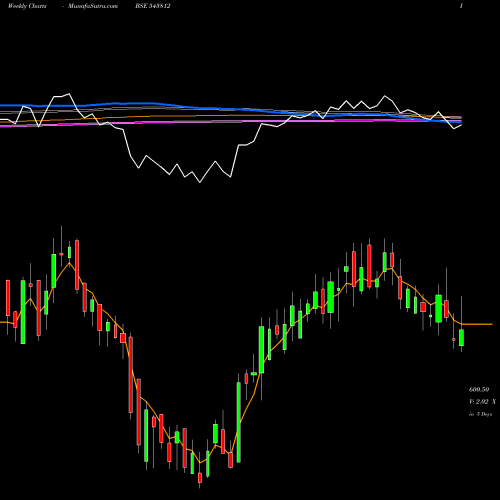Click the lowest trough of the white indicator line
This screenshot has width=500, height=500.
[x=200, y=182]
